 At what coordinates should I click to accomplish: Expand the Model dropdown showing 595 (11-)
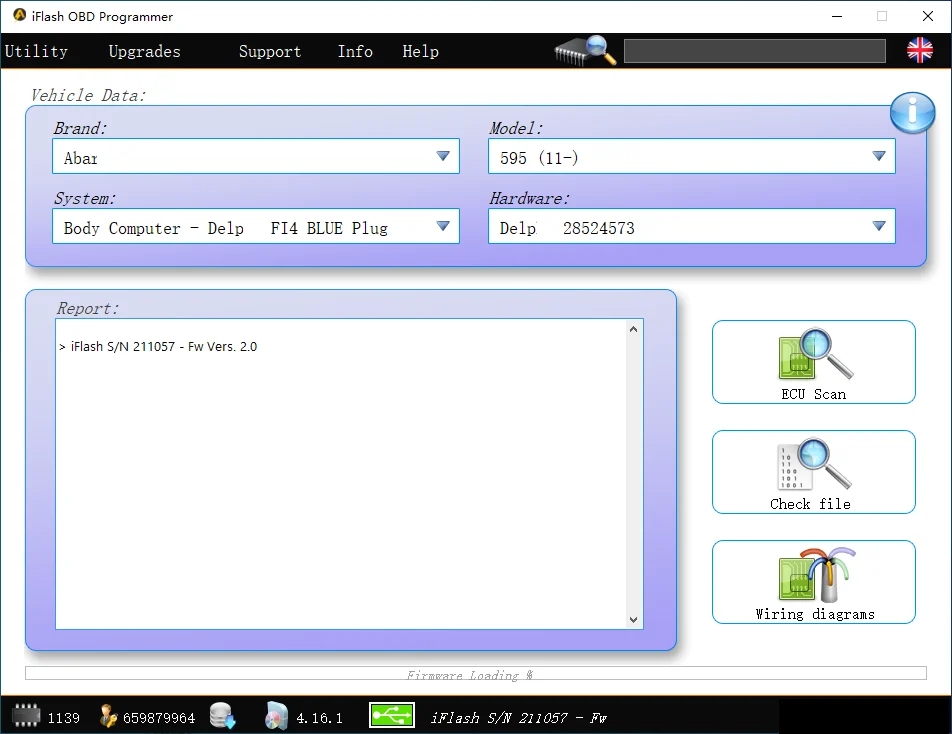[x=692, y=157]
